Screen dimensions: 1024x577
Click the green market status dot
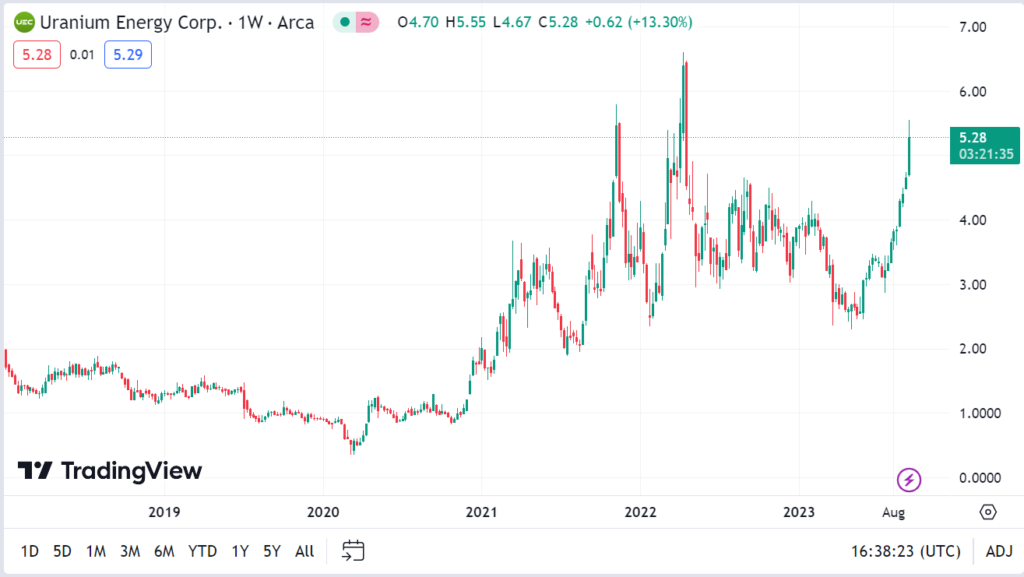[345, 22]
